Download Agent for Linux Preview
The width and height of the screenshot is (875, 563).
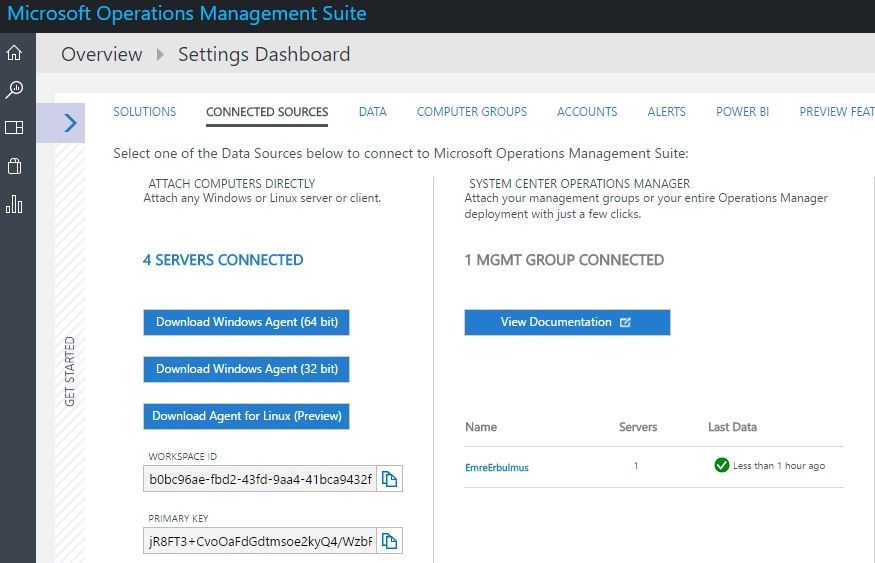246,416
